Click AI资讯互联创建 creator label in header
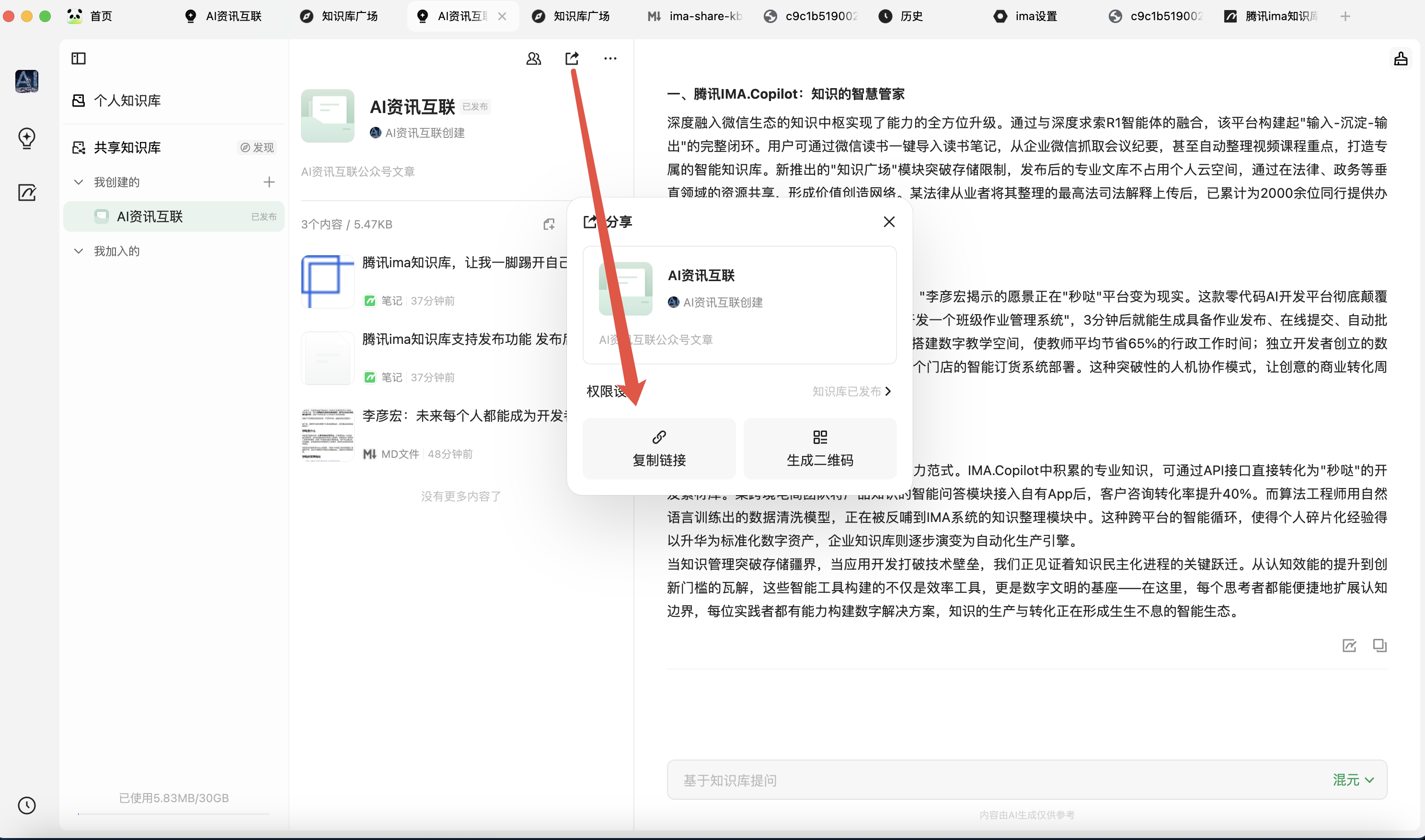The image size is (1425, 840). pyautogui.click(x=417, y=133)
